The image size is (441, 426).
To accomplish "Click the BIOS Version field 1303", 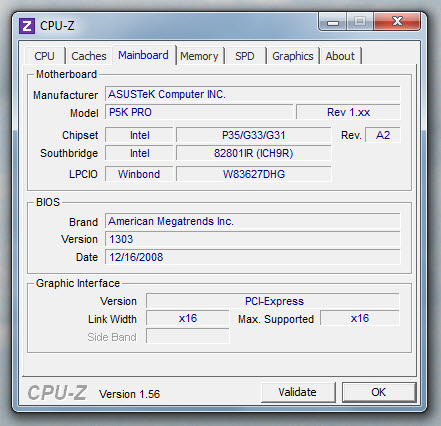I will click(x=253, y=239).
